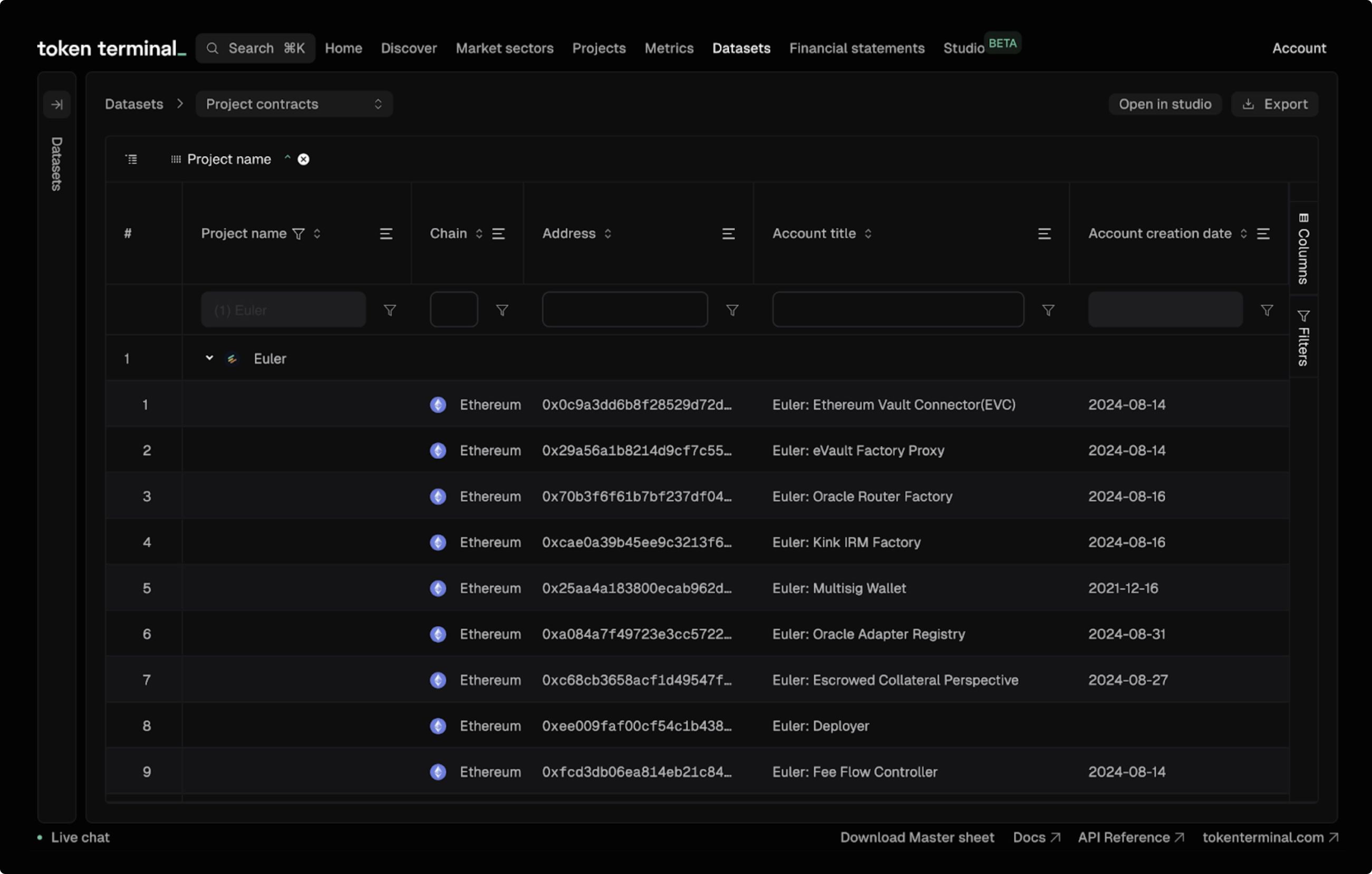Viewport: 1372px width, 874px height.
Task: Open the Address column menu icon
Action: click(728, 234)
